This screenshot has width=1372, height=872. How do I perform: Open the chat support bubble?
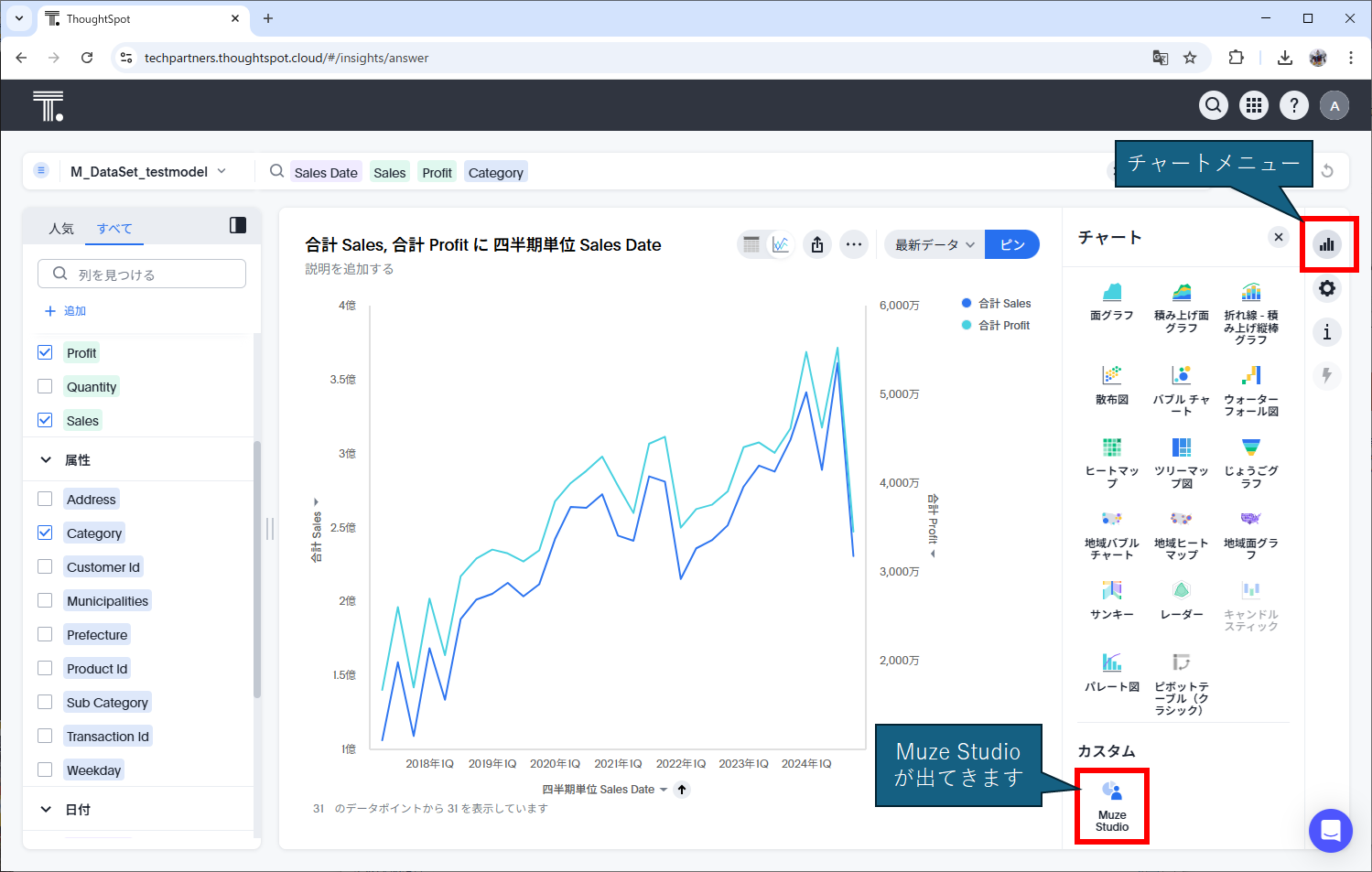click(1331, 831)
